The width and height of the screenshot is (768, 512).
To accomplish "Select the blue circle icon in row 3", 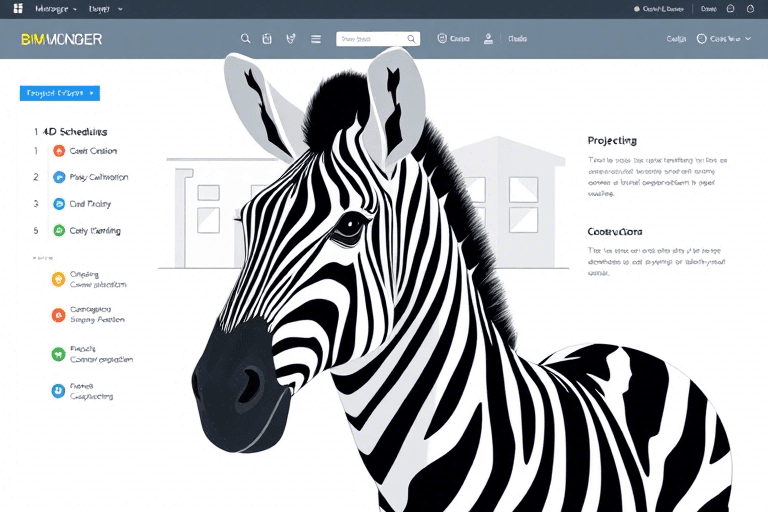I will [59, 204].
